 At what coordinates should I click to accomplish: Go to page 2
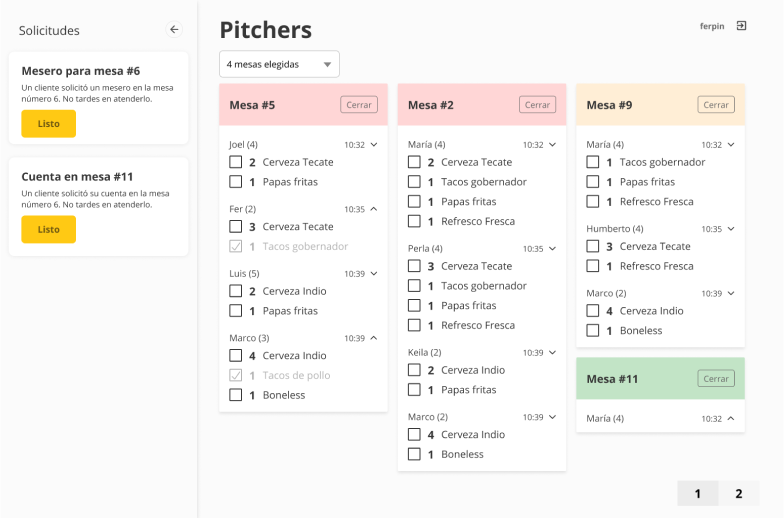point(739,493)
